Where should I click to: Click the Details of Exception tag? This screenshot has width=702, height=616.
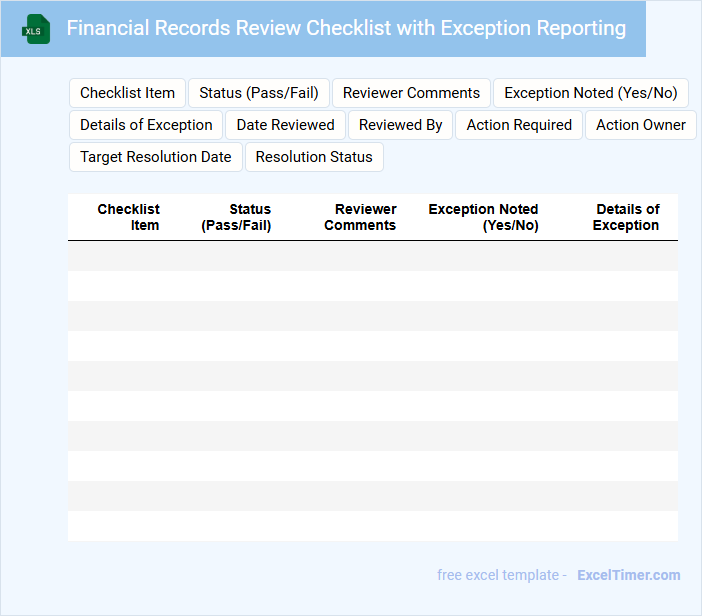146,125
